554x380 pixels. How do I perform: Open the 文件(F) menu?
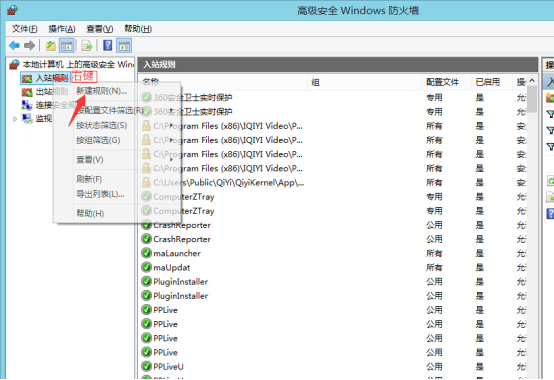(25, 29)
